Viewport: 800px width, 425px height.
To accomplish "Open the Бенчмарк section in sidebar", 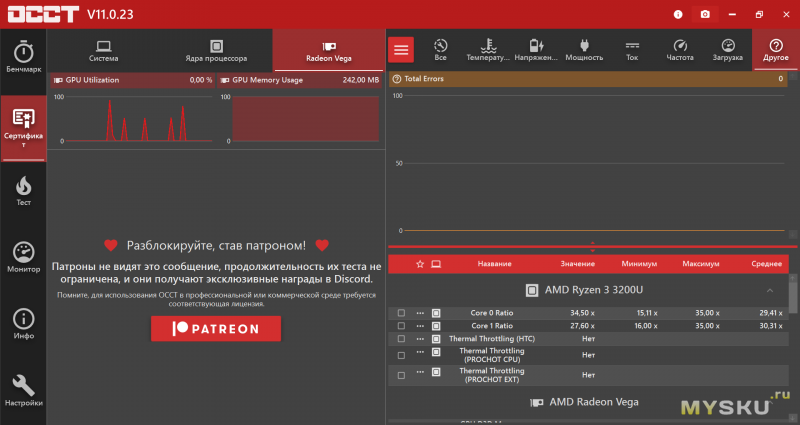I will click(x=23, y=57).
